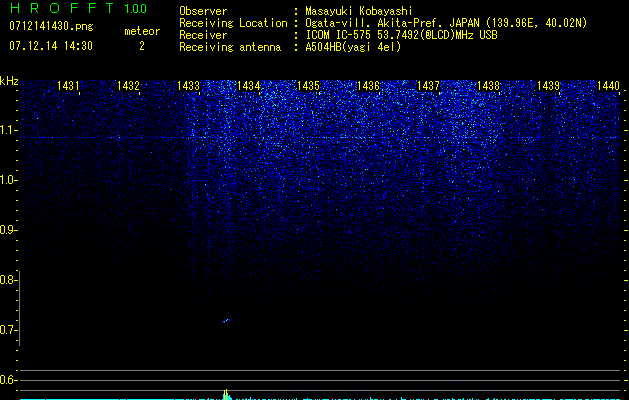The width and height of the screenshot is (629, 400).
Task: Select Ogata-vill. Akita-Pref. JAPAN location text
Action: [446, 23]
